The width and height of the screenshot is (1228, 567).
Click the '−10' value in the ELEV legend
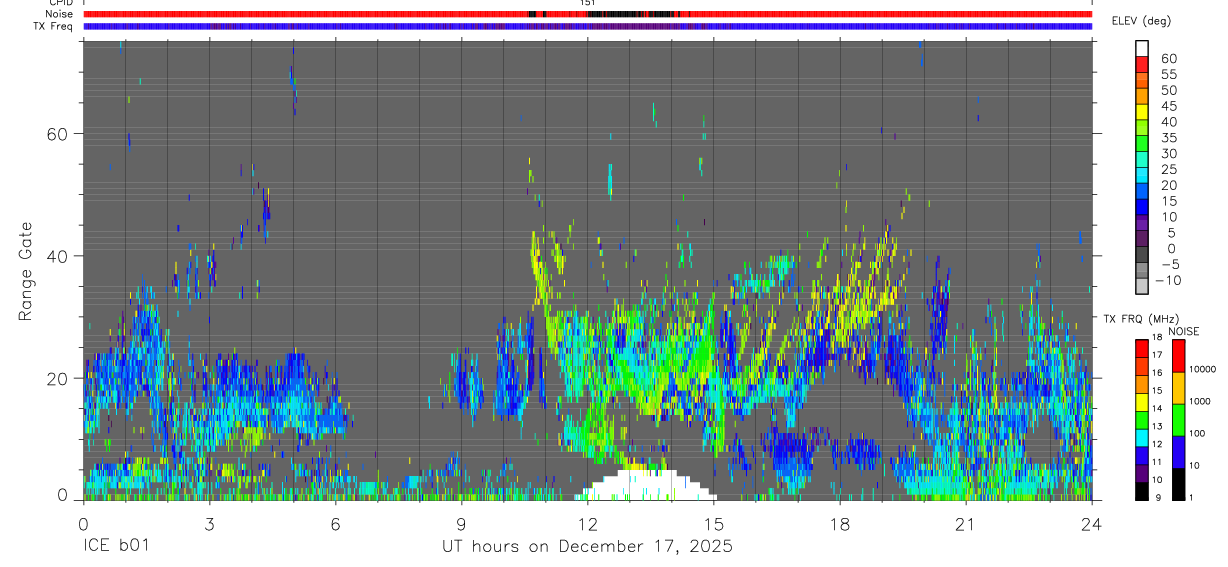(1168, 280)
